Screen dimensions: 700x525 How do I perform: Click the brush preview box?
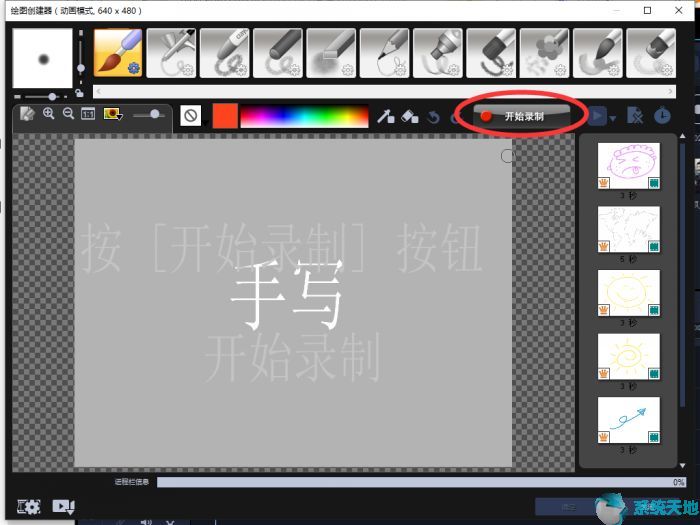(x=42, y=58)
